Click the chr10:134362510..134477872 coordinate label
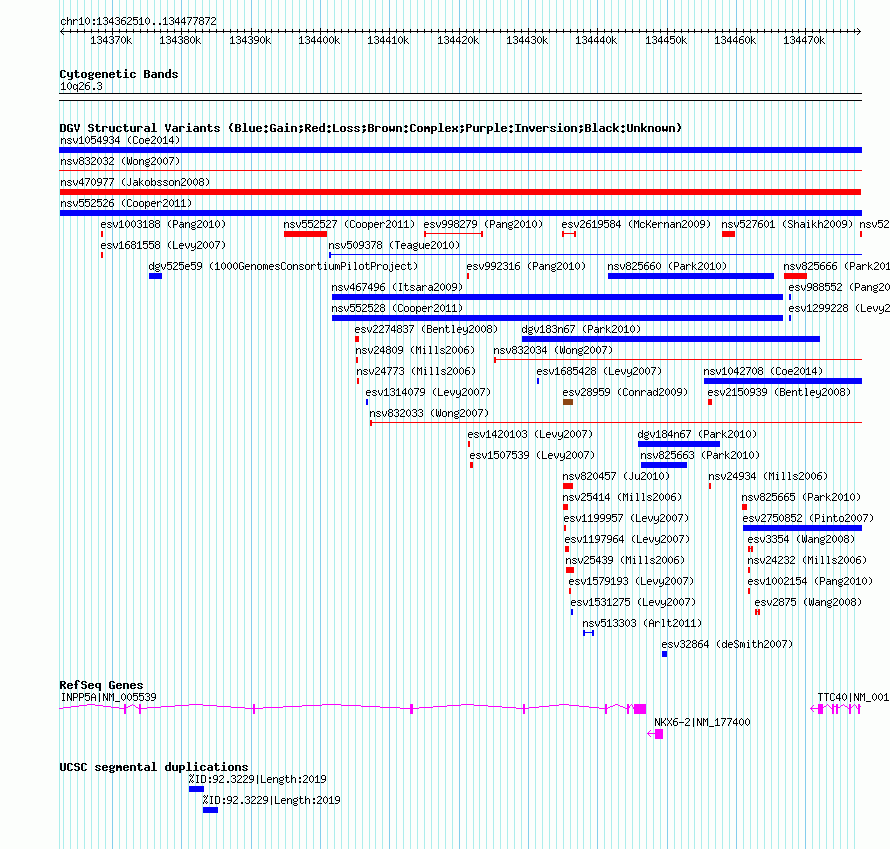The image size is (890, 849). [138, 21]
